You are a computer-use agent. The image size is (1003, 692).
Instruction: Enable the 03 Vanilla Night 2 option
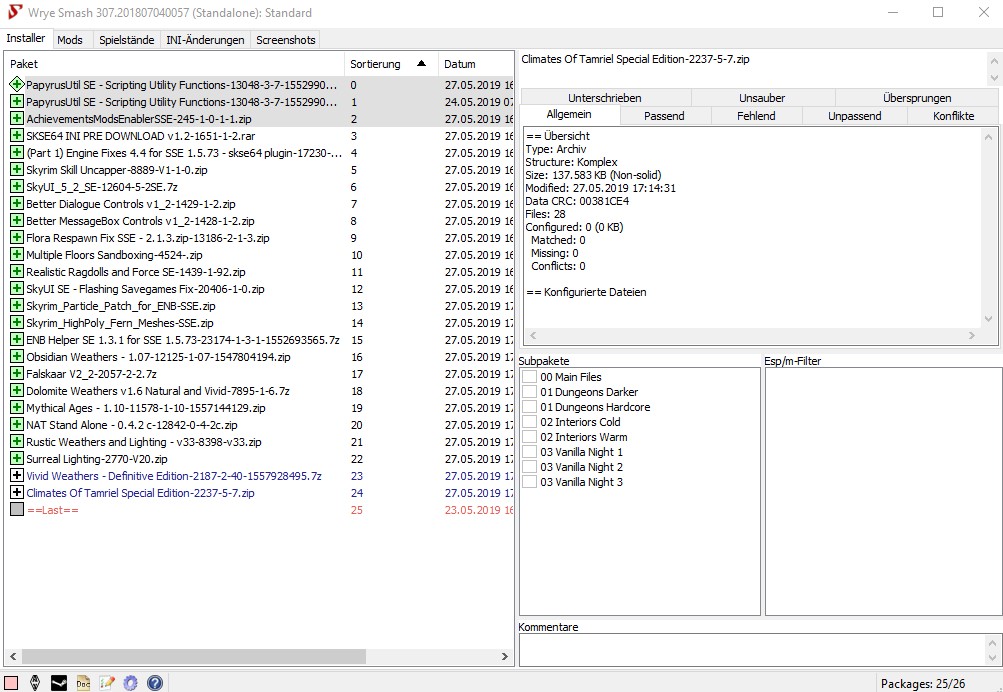(530, 467)
